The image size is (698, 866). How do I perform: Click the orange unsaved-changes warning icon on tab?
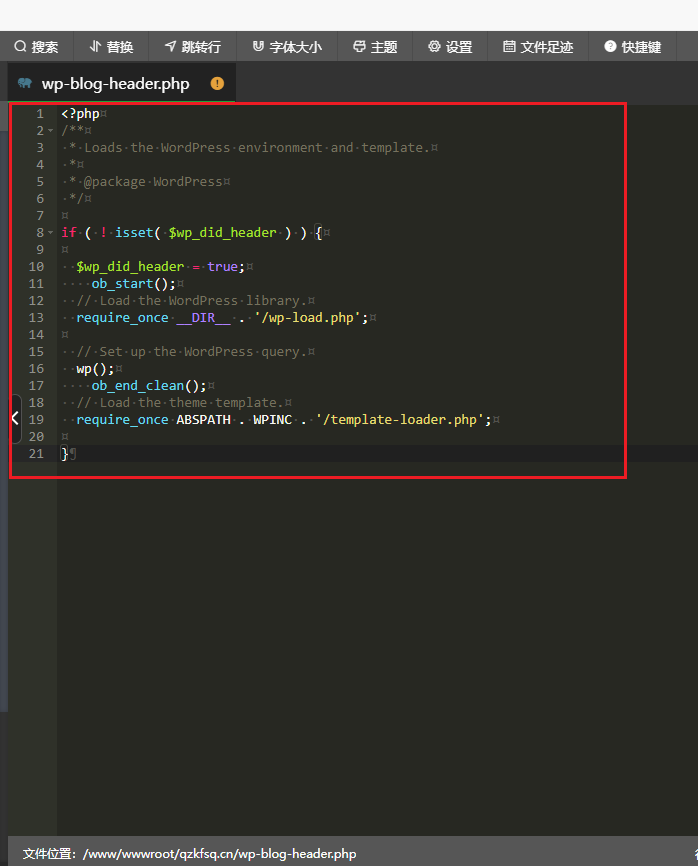click(217, 84)
